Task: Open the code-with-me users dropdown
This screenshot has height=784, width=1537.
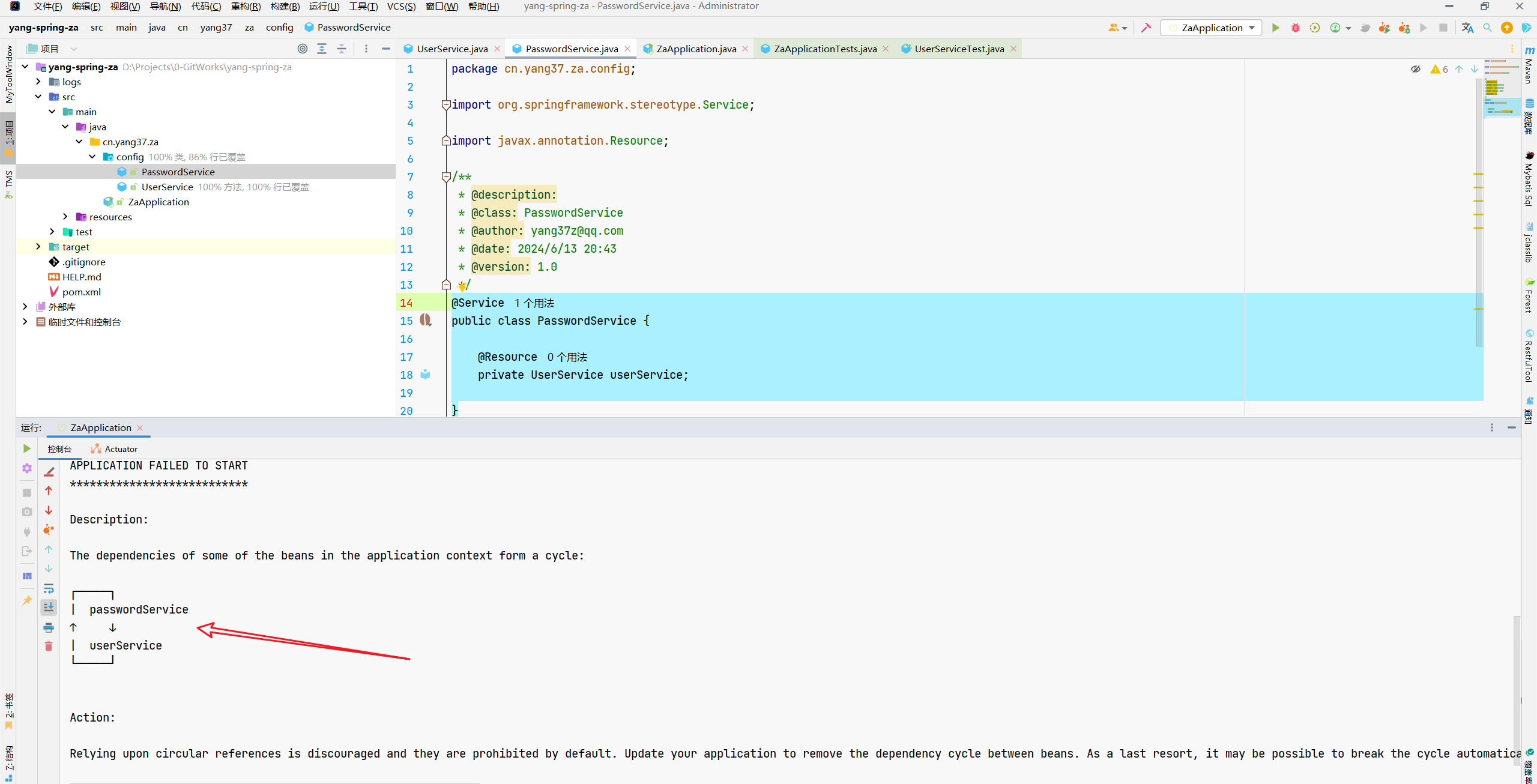Action: 1117,28
